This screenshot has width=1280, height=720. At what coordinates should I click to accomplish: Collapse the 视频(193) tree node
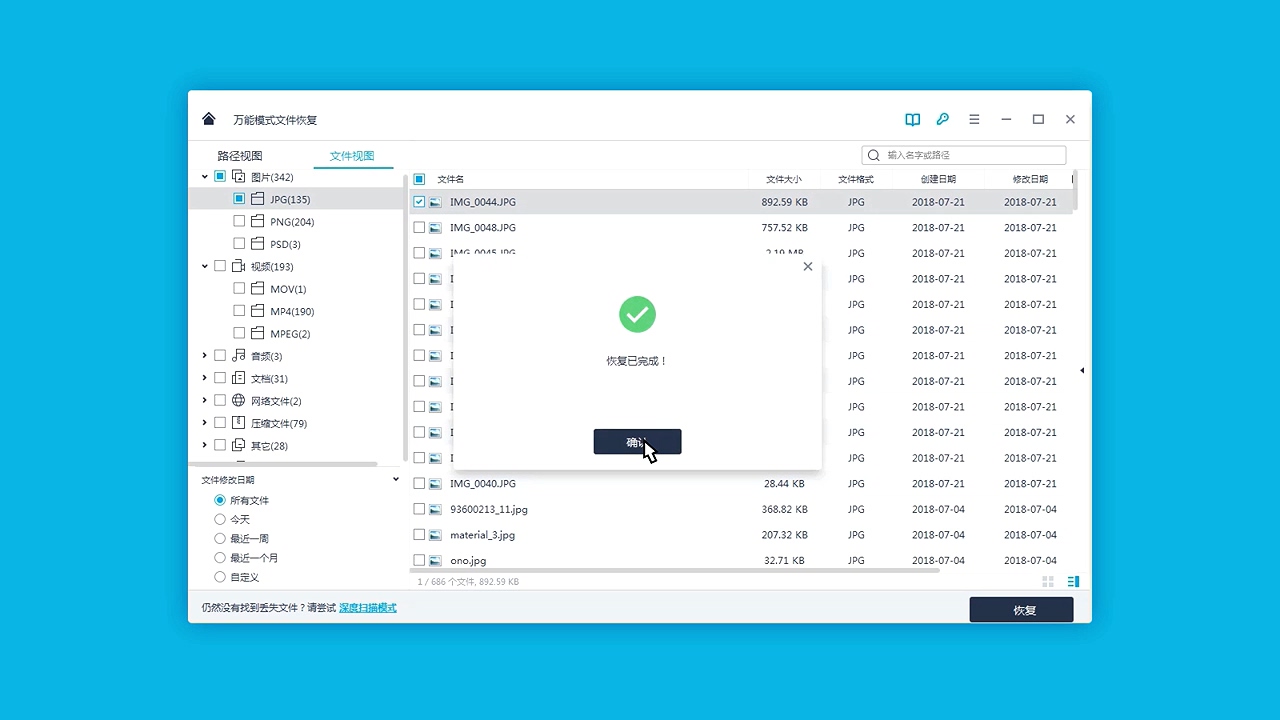205,266
